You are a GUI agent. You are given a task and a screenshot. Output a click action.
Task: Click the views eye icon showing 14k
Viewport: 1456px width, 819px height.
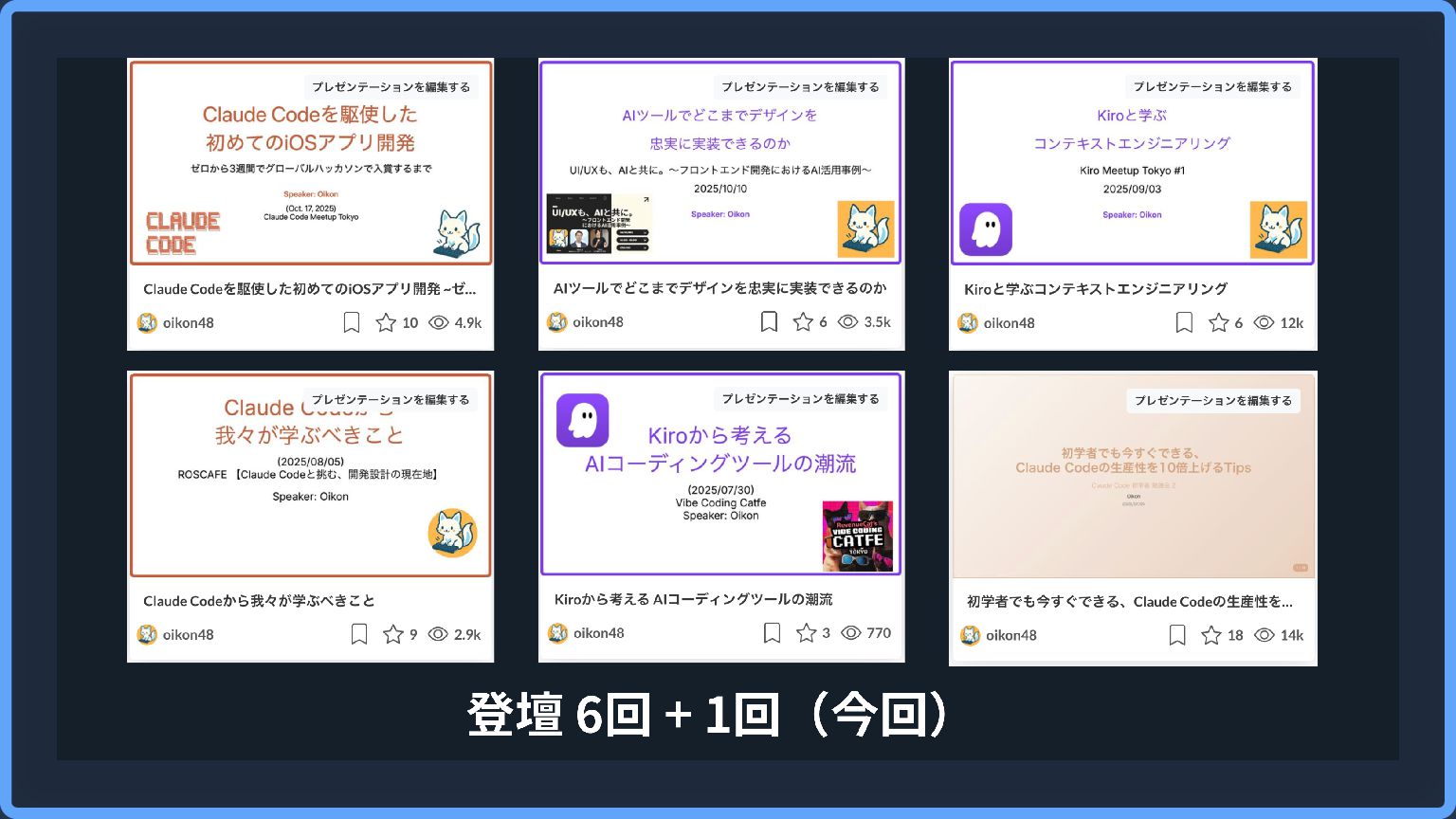coord(1265,635)
